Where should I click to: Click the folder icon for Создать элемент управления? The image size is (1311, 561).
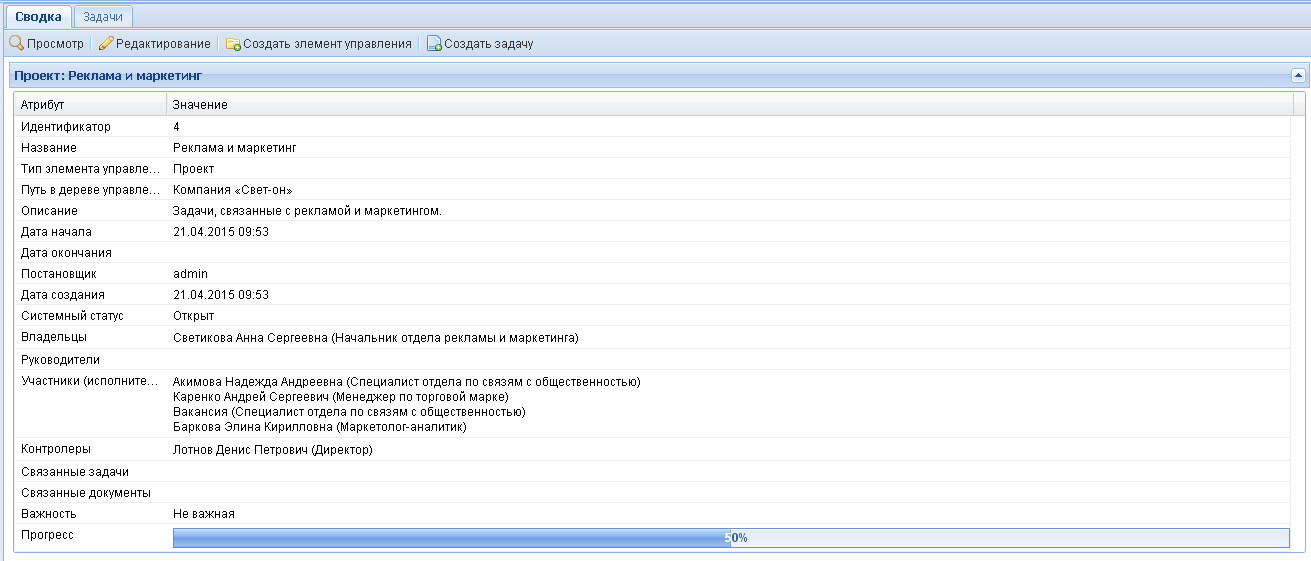coord(233,44)
